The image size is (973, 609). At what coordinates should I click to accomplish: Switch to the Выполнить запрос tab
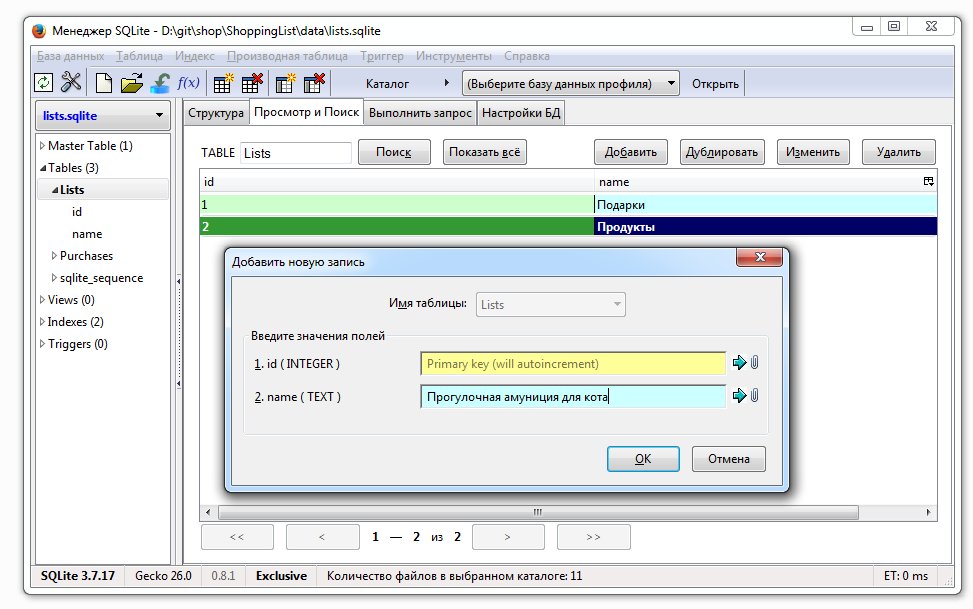click(420, 113)
